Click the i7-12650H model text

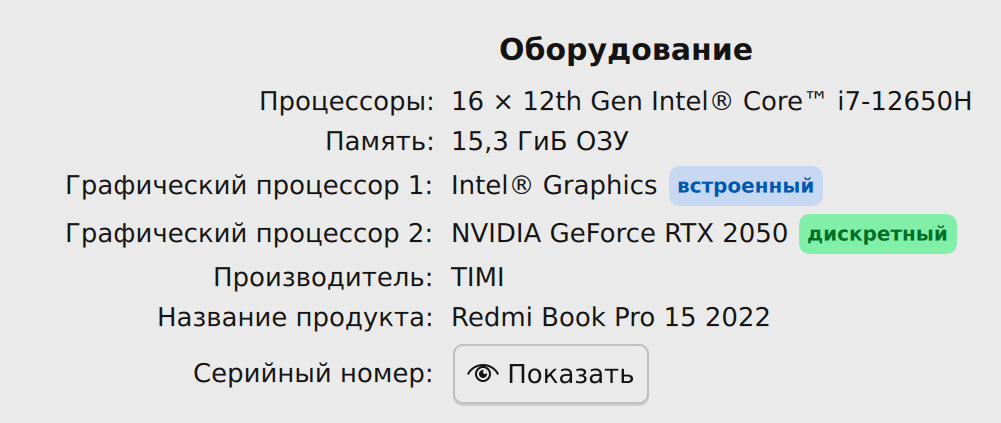pyautogui.click(x=905, y=102)
